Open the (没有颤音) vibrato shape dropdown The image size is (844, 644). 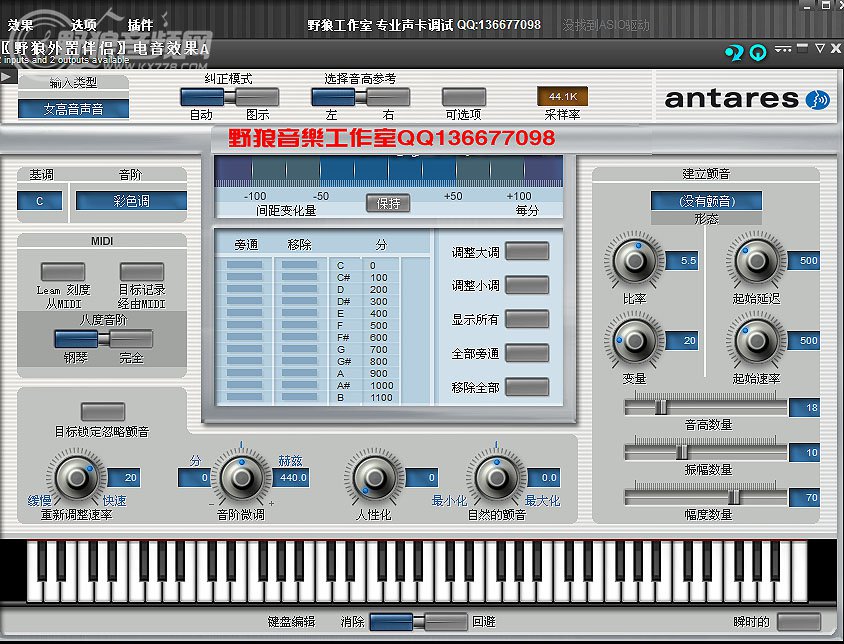pos(706,201)
